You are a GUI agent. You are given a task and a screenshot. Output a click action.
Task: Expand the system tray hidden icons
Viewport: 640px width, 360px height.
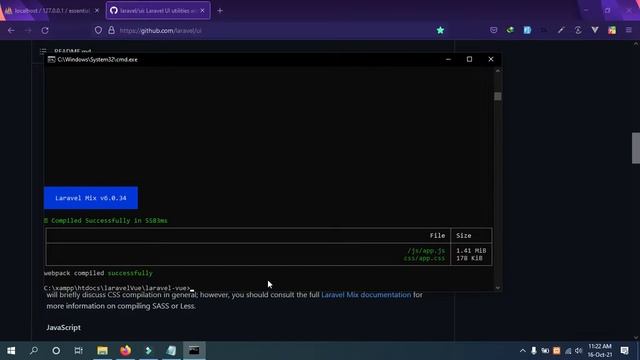(x=522, y=351)
